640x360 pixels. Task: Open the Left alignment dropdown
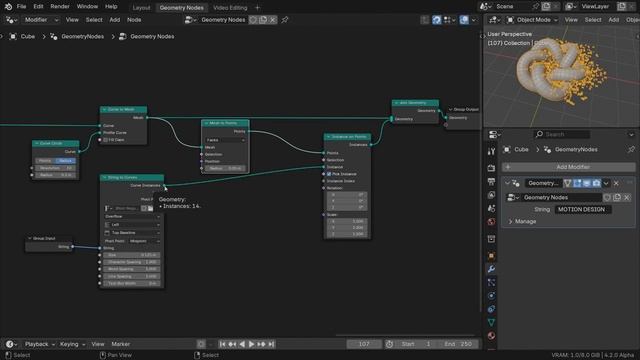132,224
